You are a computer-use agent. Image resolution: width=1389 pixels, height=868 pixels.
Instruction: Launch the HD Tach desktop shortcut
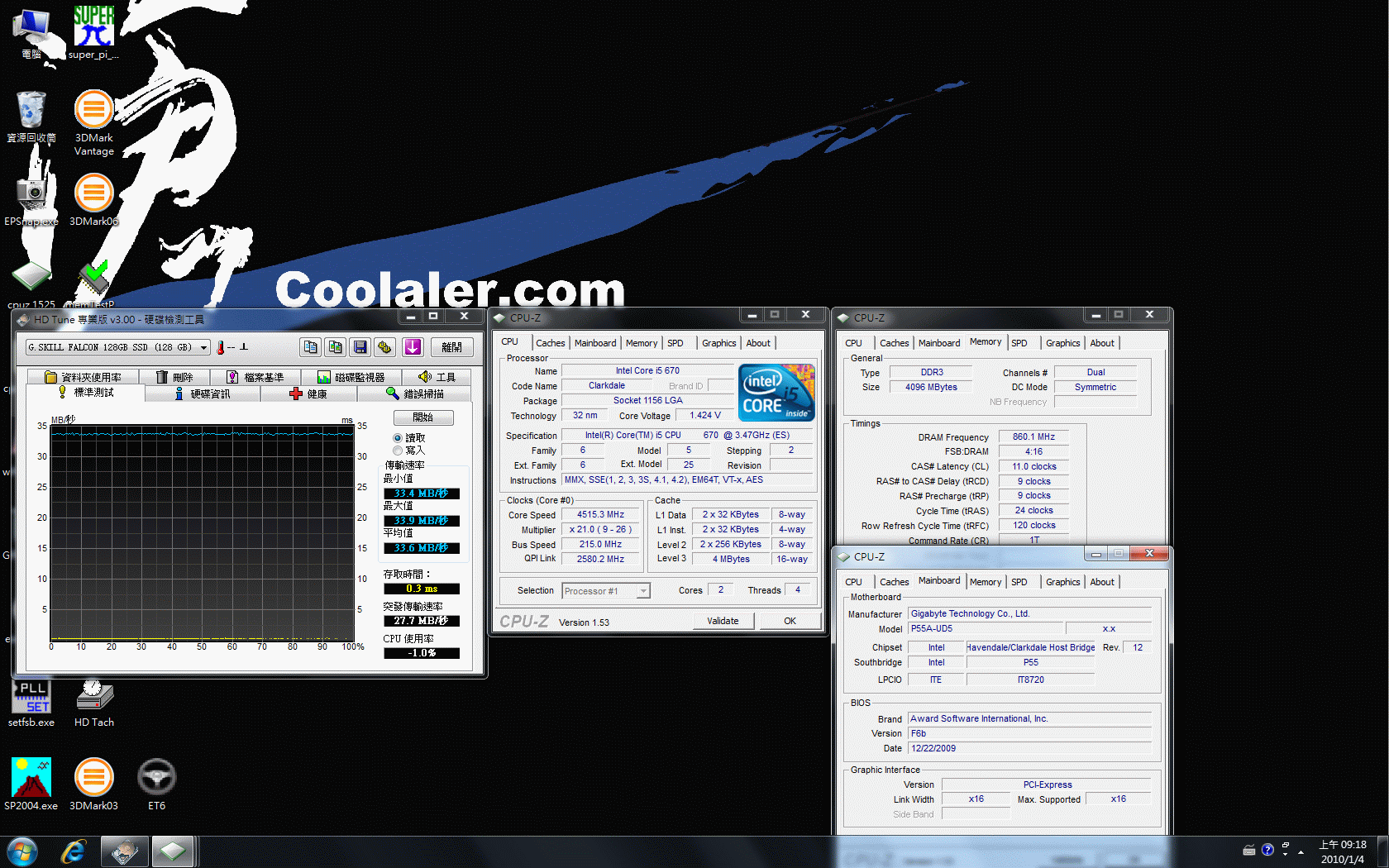93,703
